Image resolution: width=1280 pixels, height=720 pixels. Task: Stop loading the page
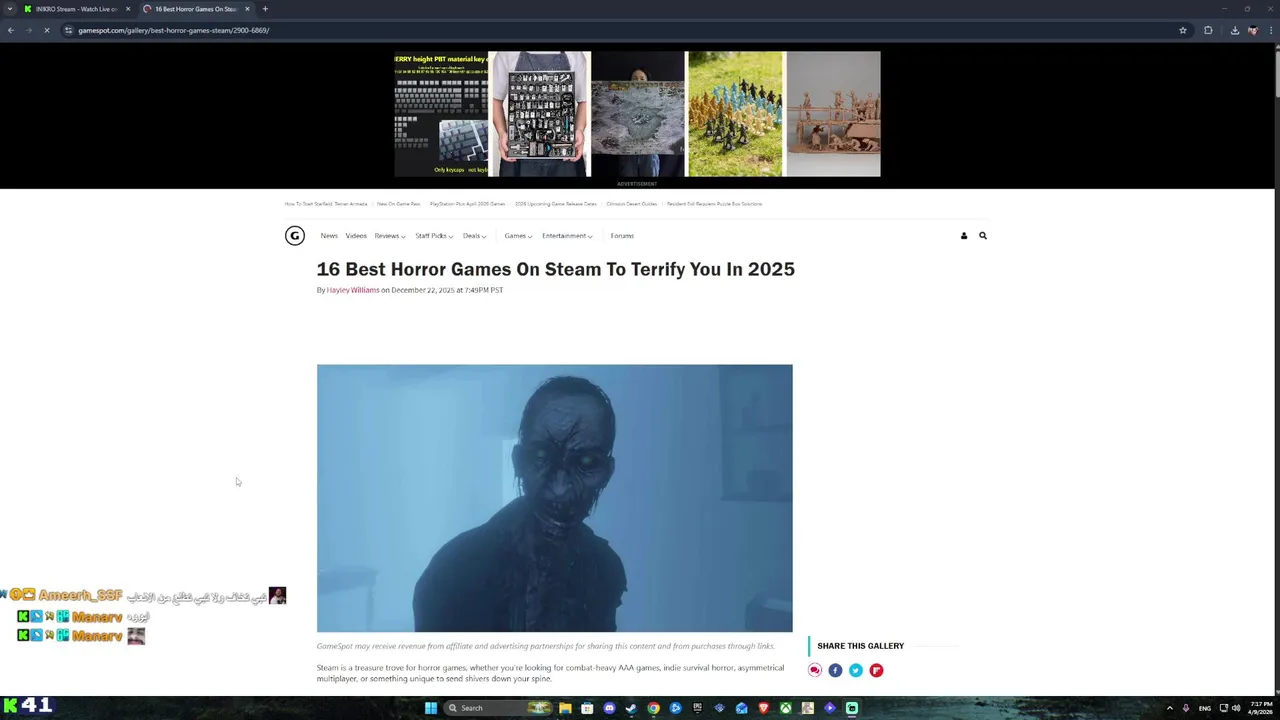46,30
